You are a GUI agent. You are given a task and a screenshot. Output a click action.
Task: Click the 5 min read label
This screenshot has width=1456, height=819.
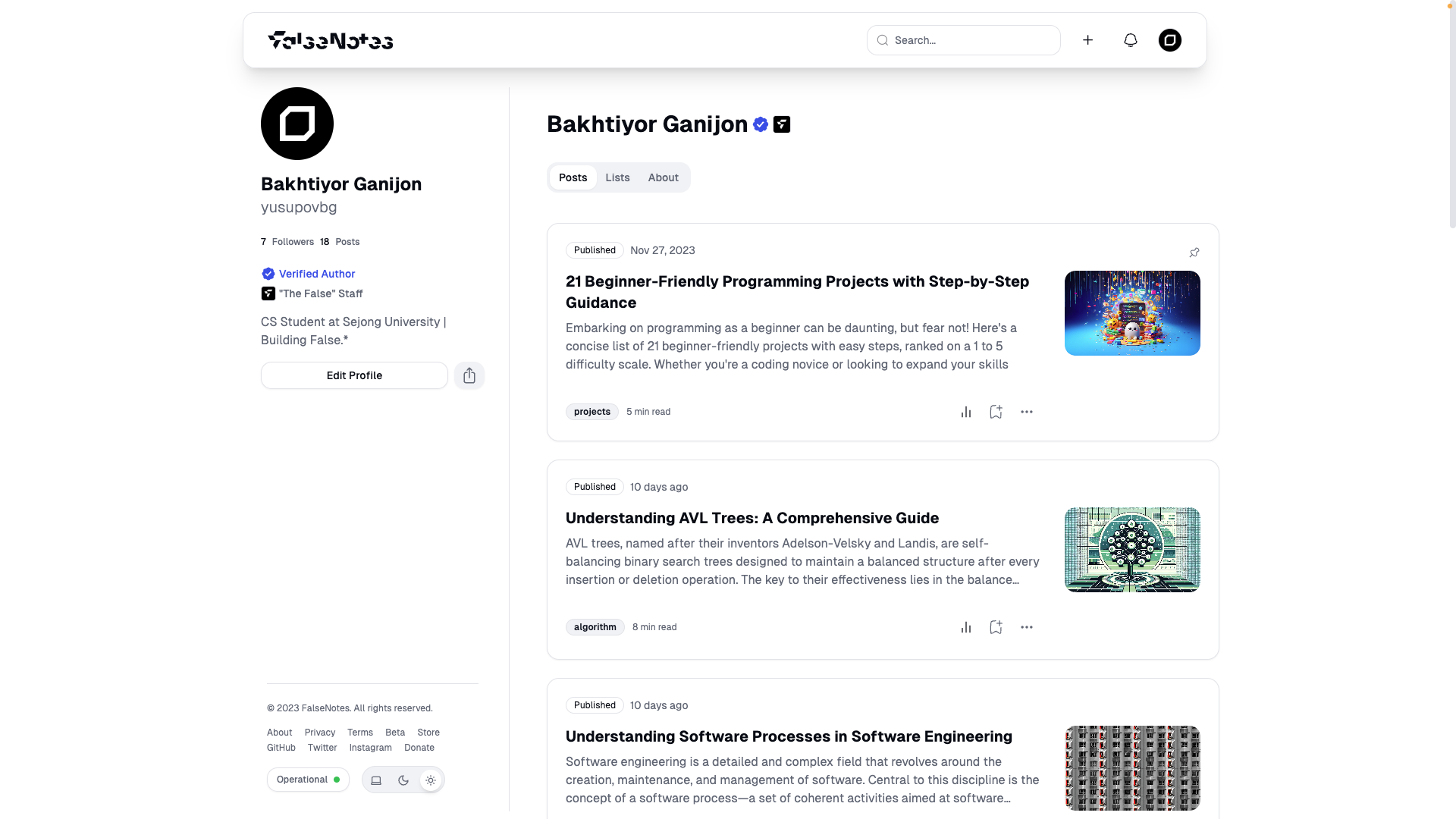coord(648,412)
